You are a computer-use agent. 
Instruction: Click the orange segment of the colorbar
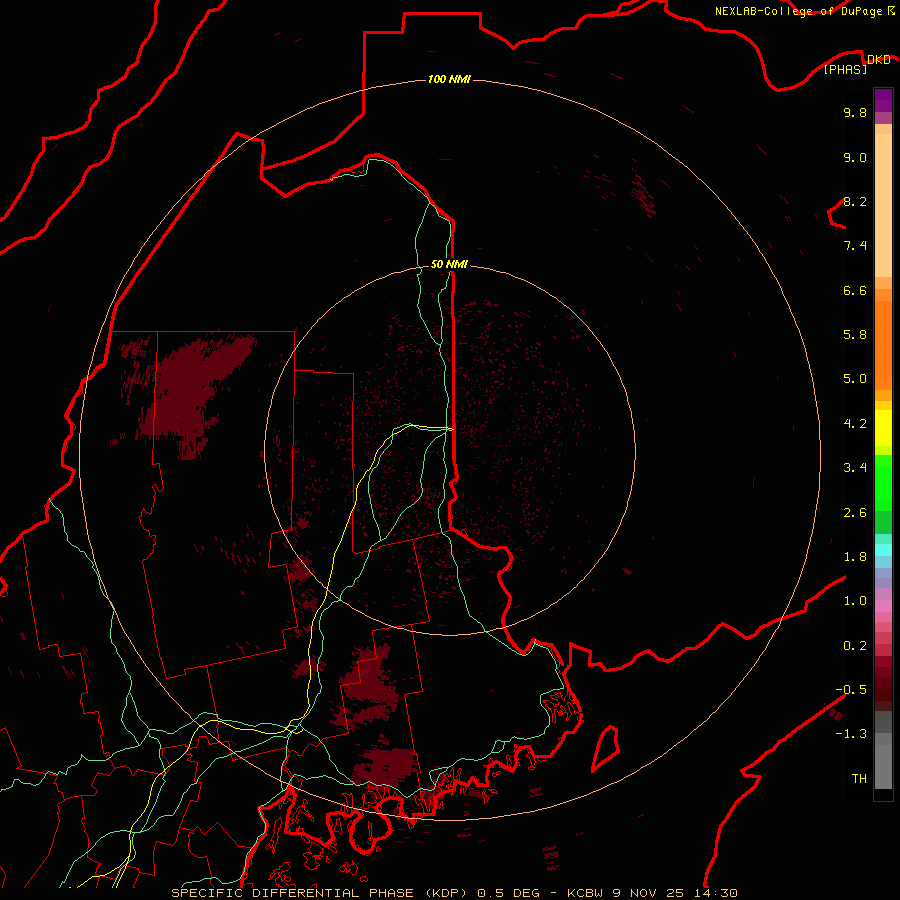(883, 346)
